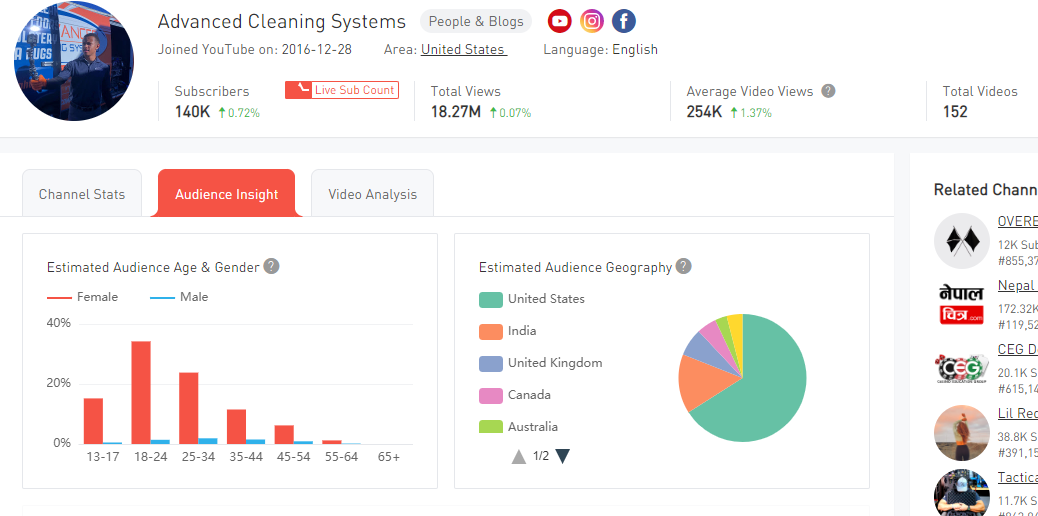Open the channel's Instagram icon link
The height and width of the screenshot is (516, 1038).
point(592,21)
